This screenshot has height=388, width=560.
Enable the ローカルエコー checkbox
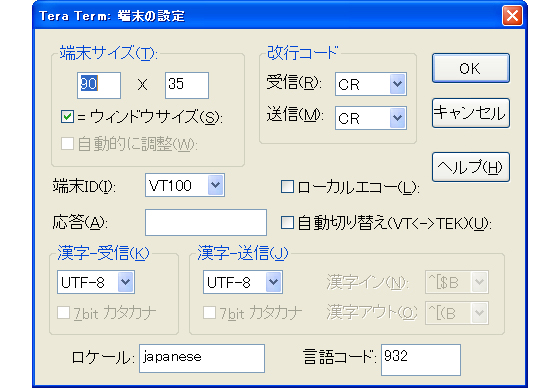point(287,187)
